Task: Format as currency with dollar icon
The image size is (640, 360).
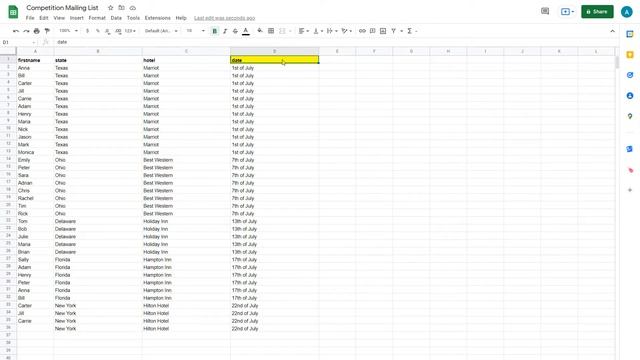Action: (x=87, y=31)
